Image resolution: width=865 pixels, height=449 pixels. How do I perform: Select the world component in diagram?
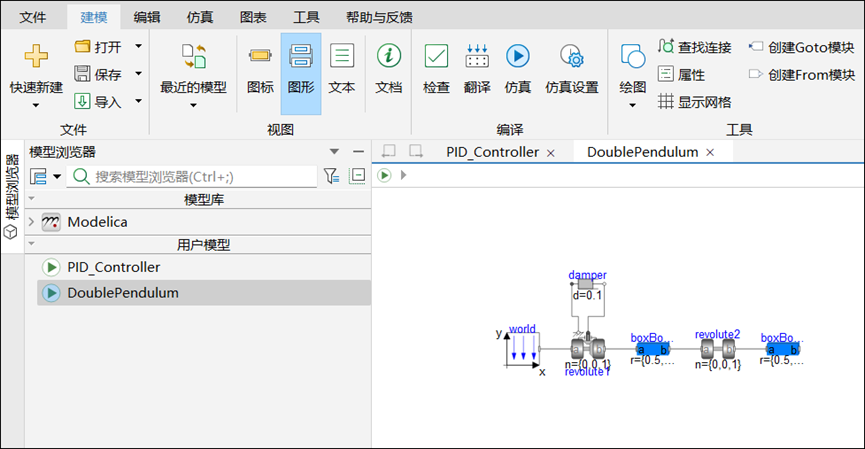coord(522,349)
